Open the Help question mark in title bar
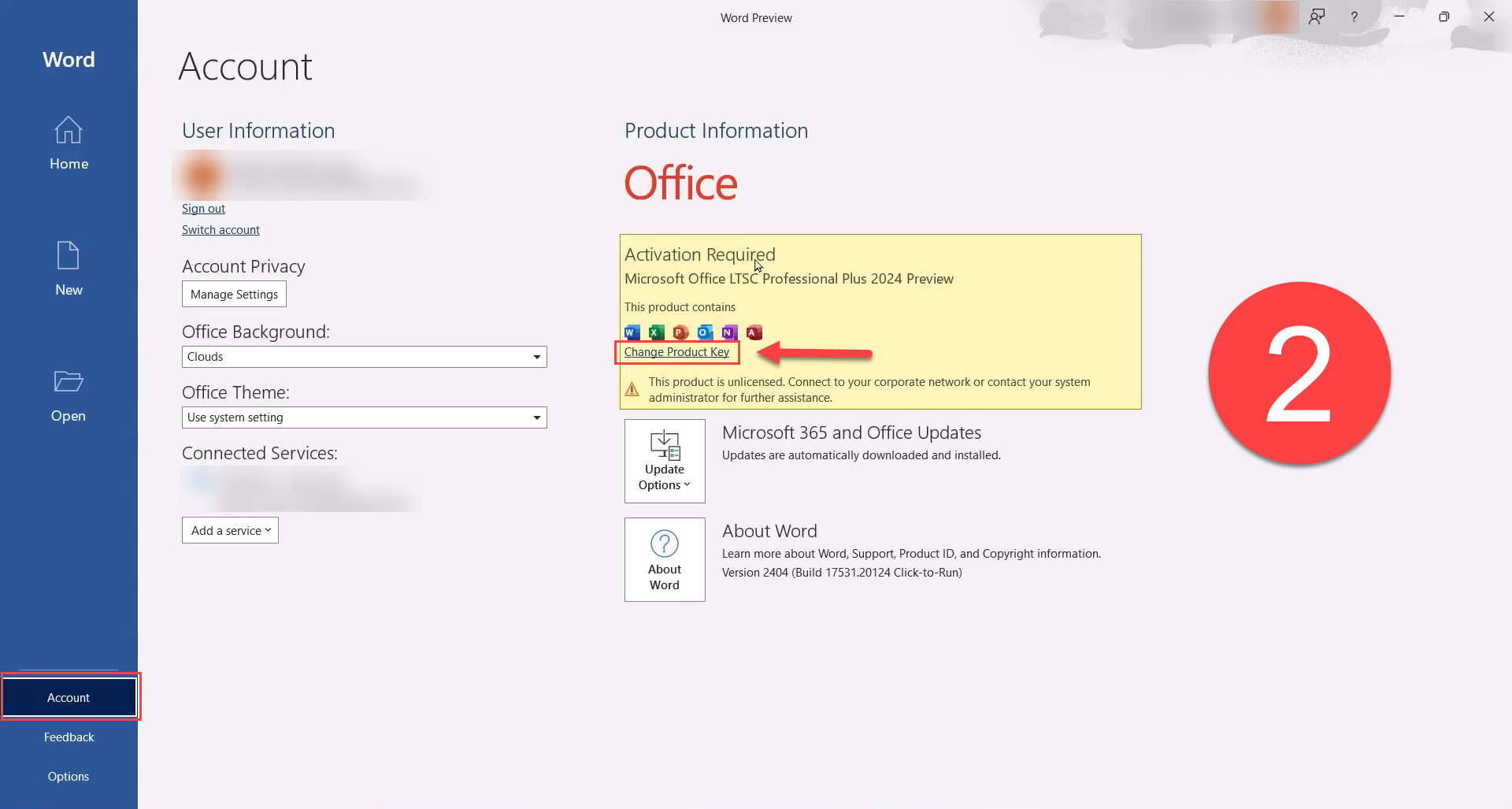Image resolution: width=1512 pixels, height=809 pixels. (1354, 17)
